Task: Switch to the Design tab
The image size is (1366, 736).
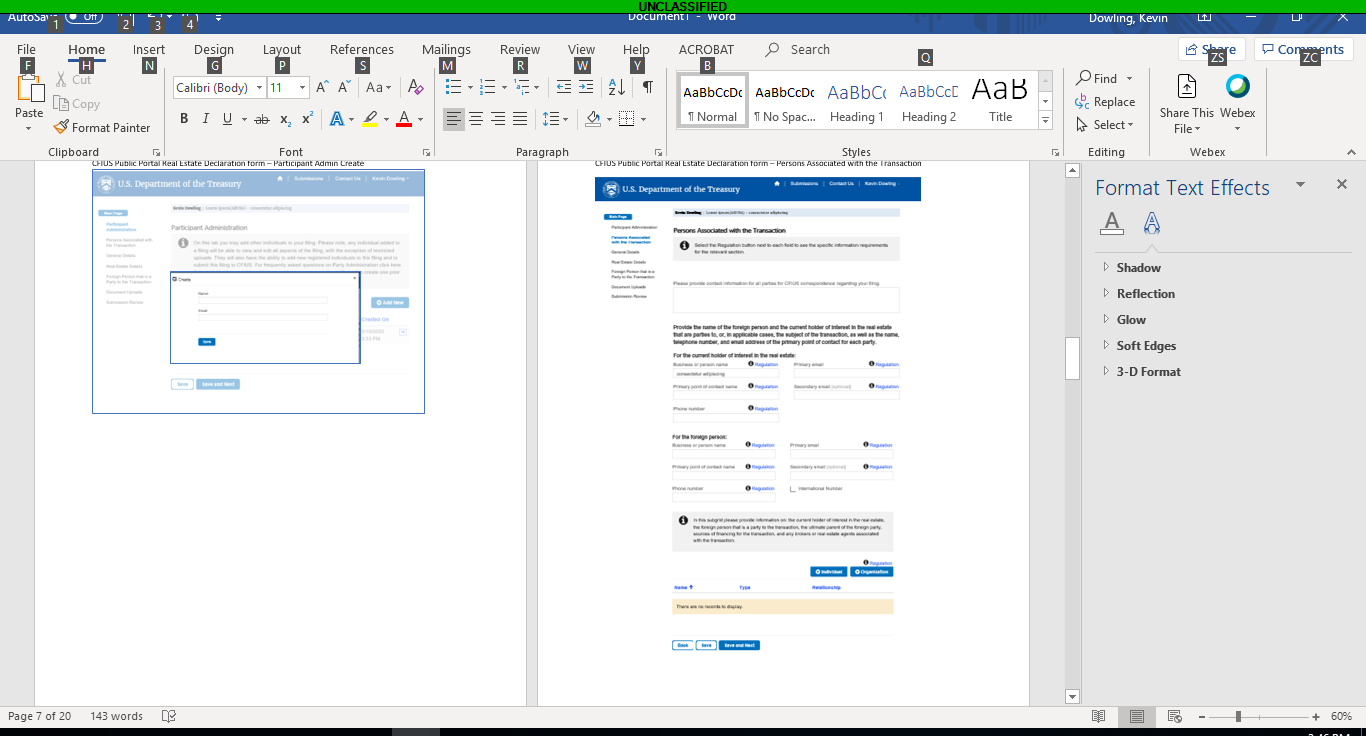Action: click(x=214, y=49)
